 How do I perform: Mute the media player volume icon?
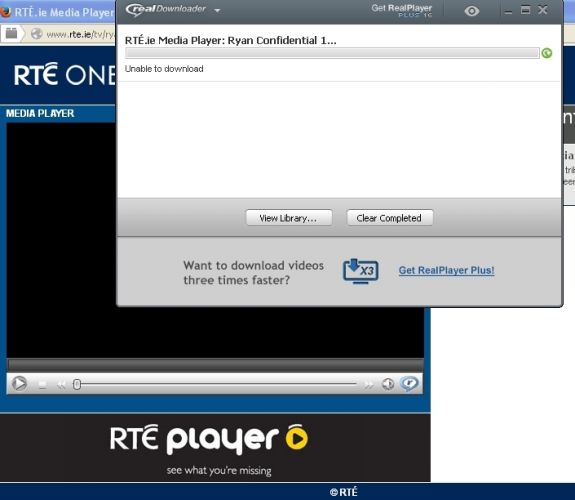[x=388, y=384]
